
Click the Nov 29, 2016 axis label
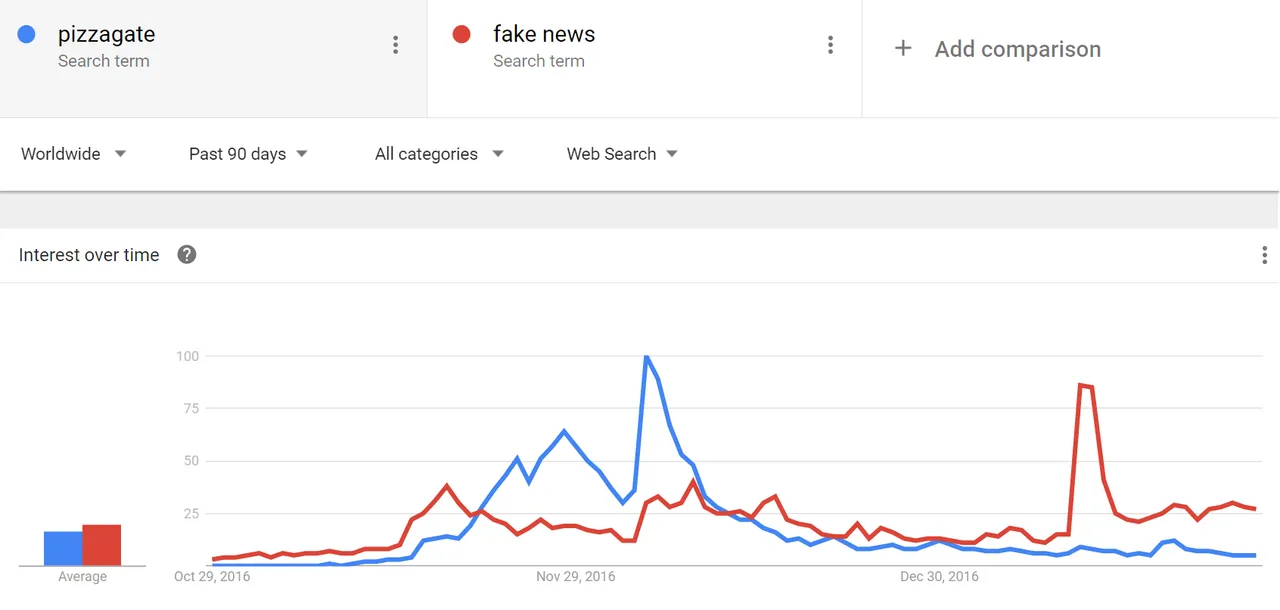pyautogui.click(x=576, y=576)
